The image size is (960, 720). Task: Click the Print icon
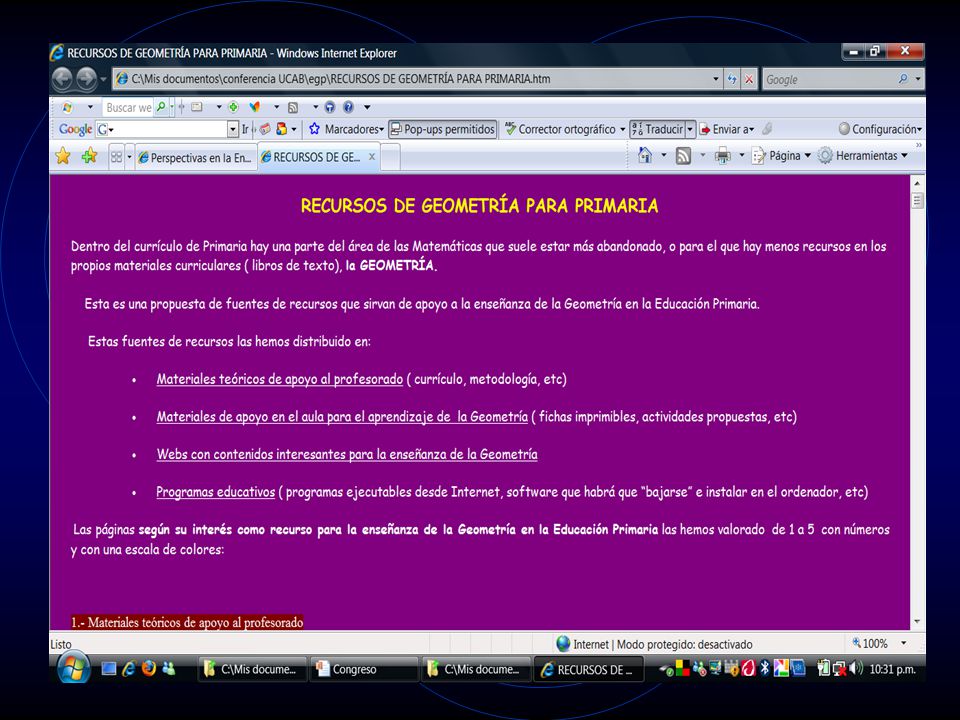[723, 156]
